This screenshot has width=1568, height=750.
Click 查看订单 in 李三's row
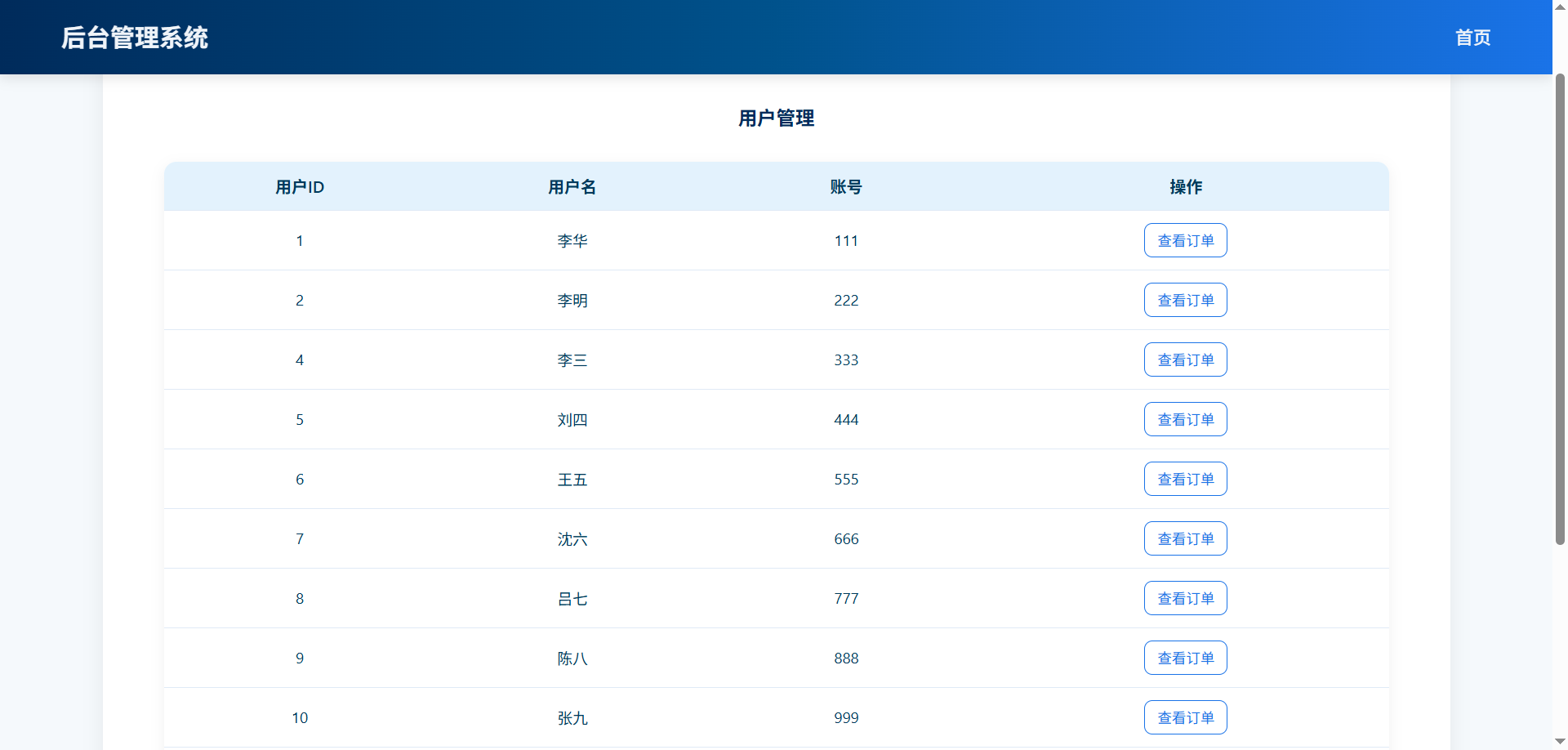(1185, 359)
